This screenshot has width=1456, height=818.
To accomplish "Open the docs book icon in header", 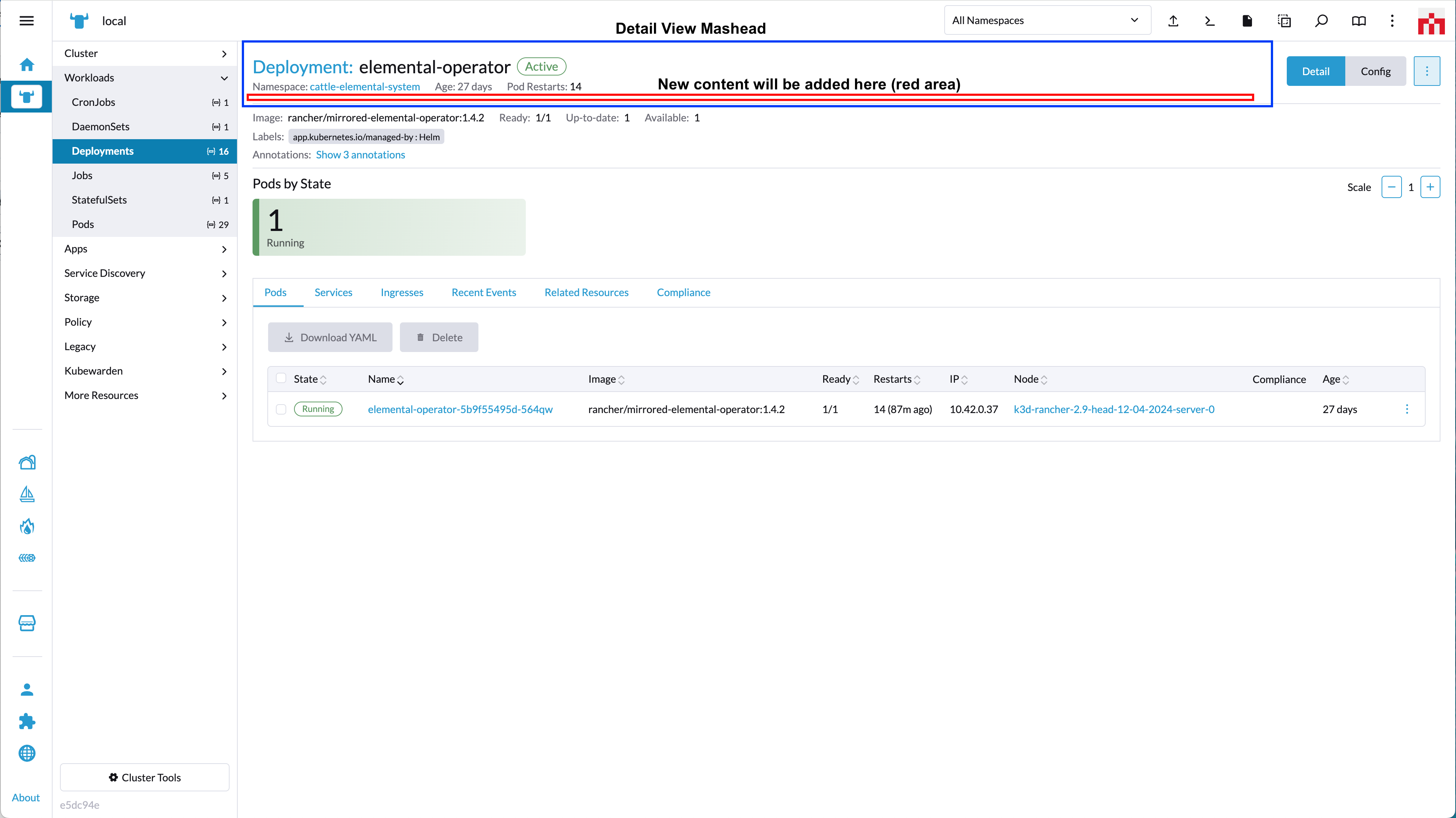I will point(1359,21).
